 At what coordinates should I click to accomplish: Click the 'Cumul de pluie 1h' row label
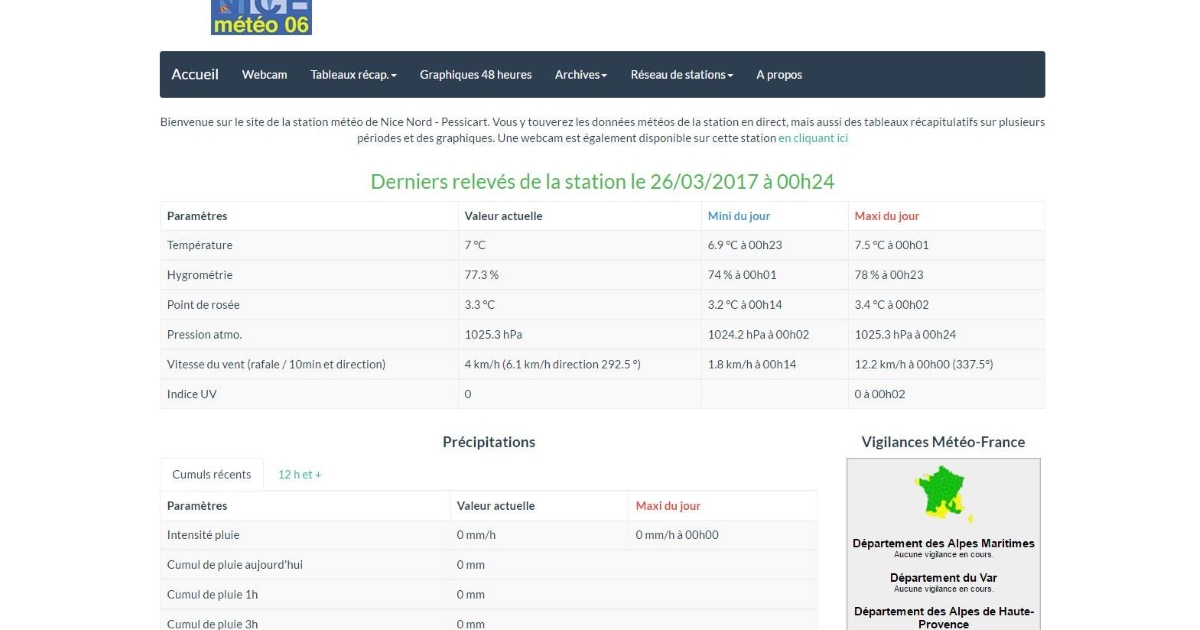pos(212,595)
